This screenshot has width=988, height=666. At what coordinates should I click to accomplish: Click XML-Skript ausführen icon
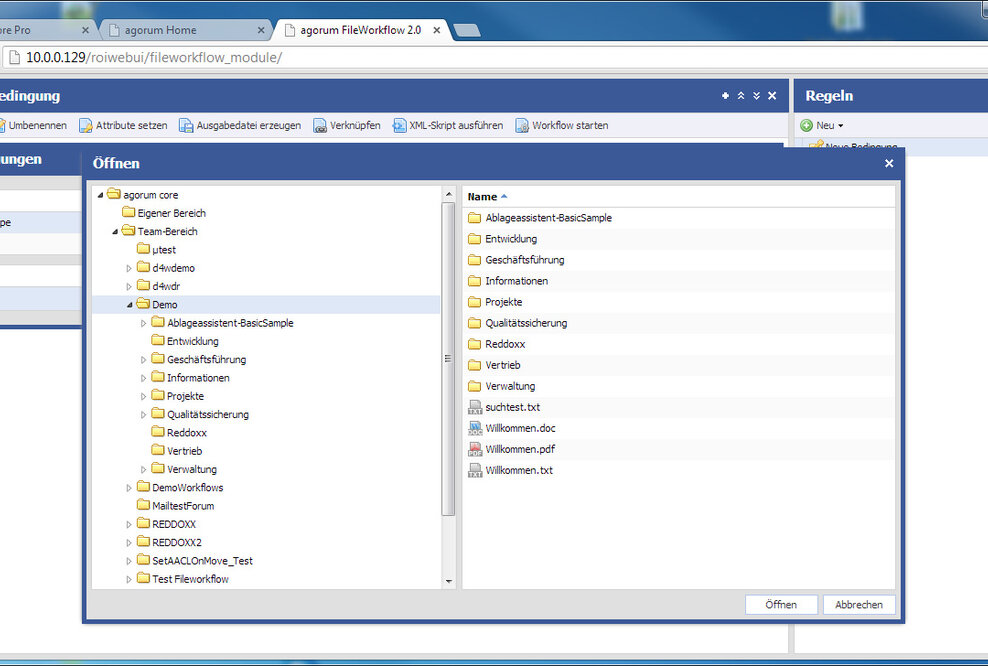pos(400,126)
